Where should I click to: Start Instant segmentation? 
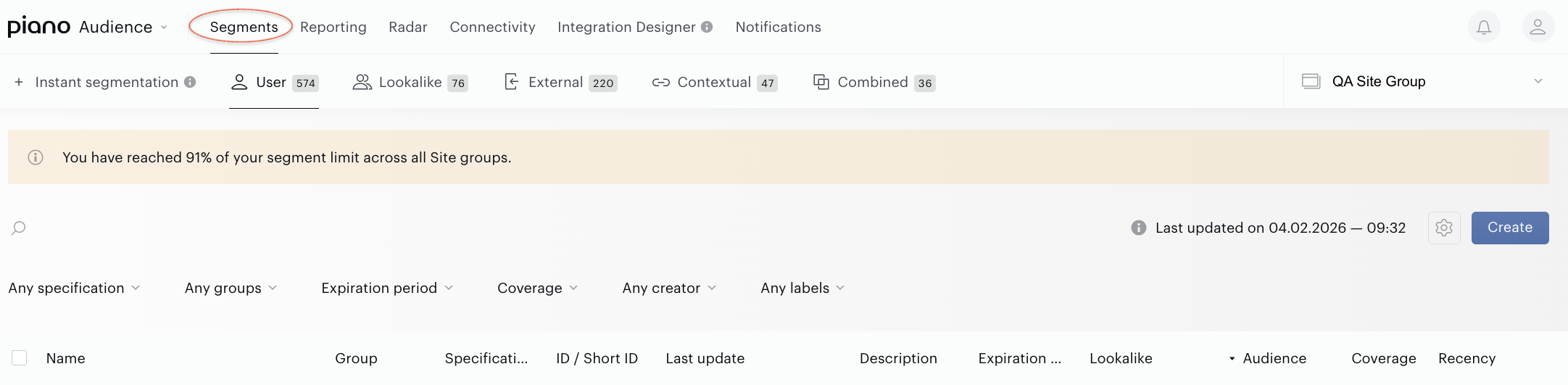coord(107,82)
